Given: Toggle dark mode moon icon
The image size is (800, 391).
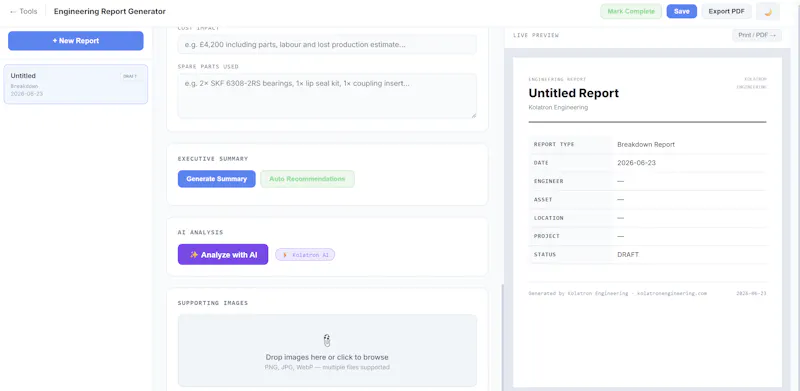Looking at the screenshot, I should [x=768, y=11].
